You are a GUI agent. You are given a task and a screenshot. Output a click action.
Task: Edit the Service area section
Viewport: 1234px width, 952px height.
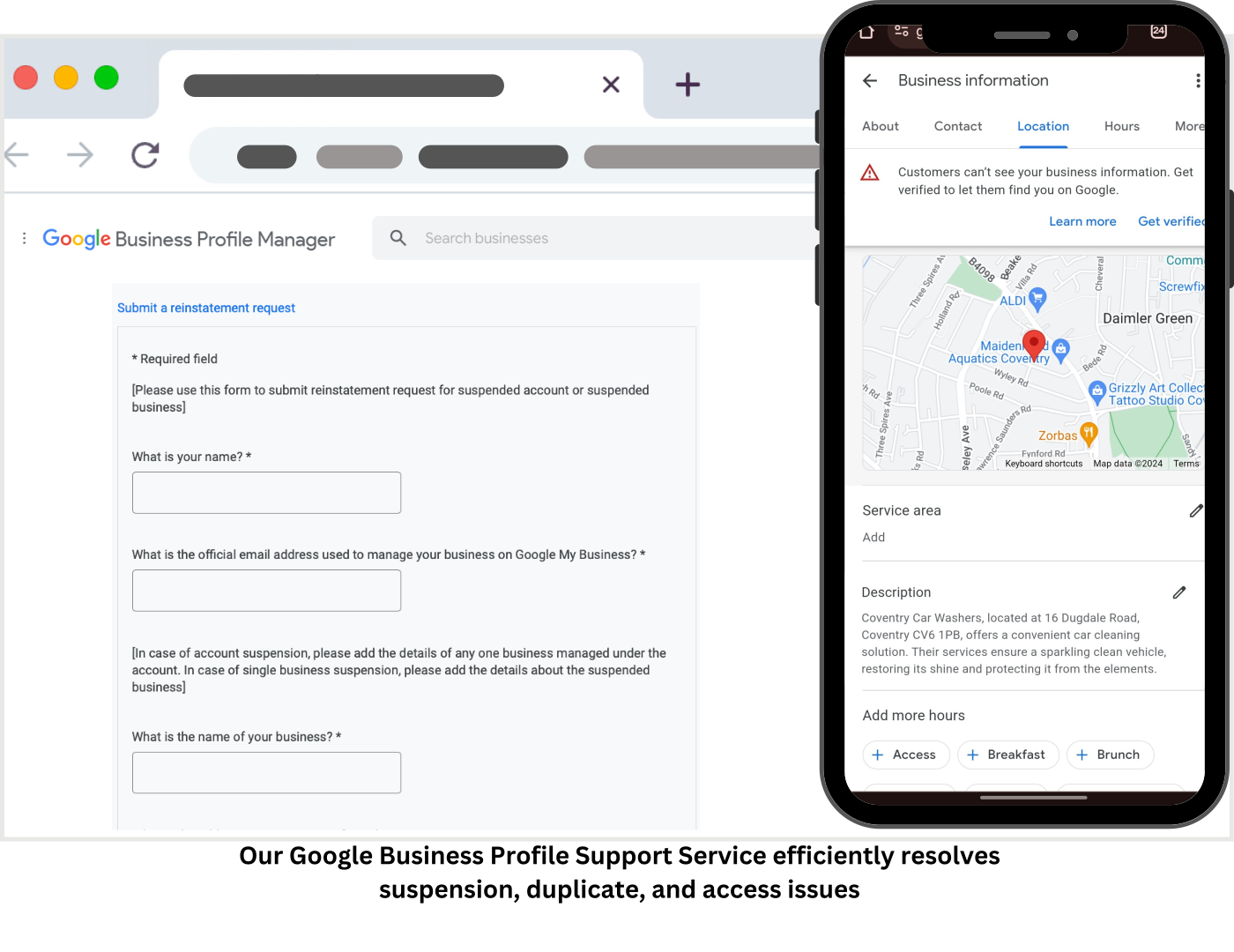click(x=1196, y=510)
